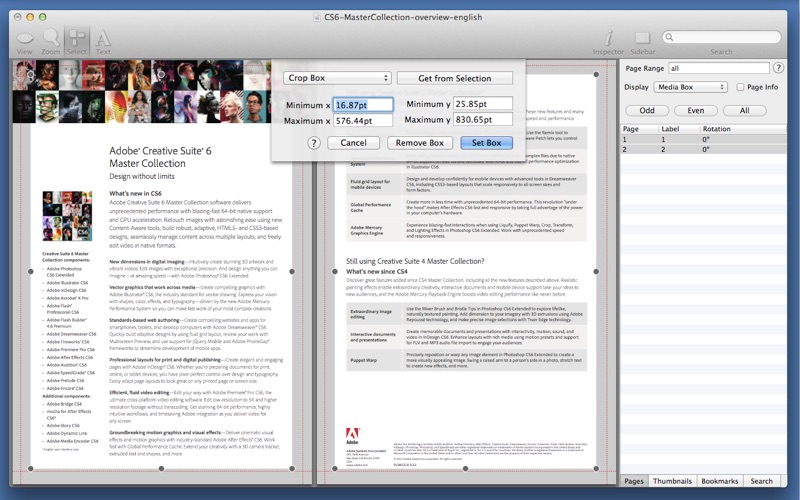Select the View tool in toolbar
Screen dimensions: 800x500
pos(24,41)
